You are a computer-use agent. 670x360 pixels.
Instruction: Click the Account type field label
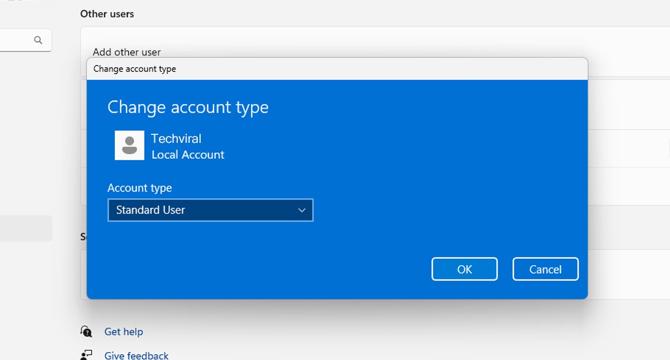point(139,188)
